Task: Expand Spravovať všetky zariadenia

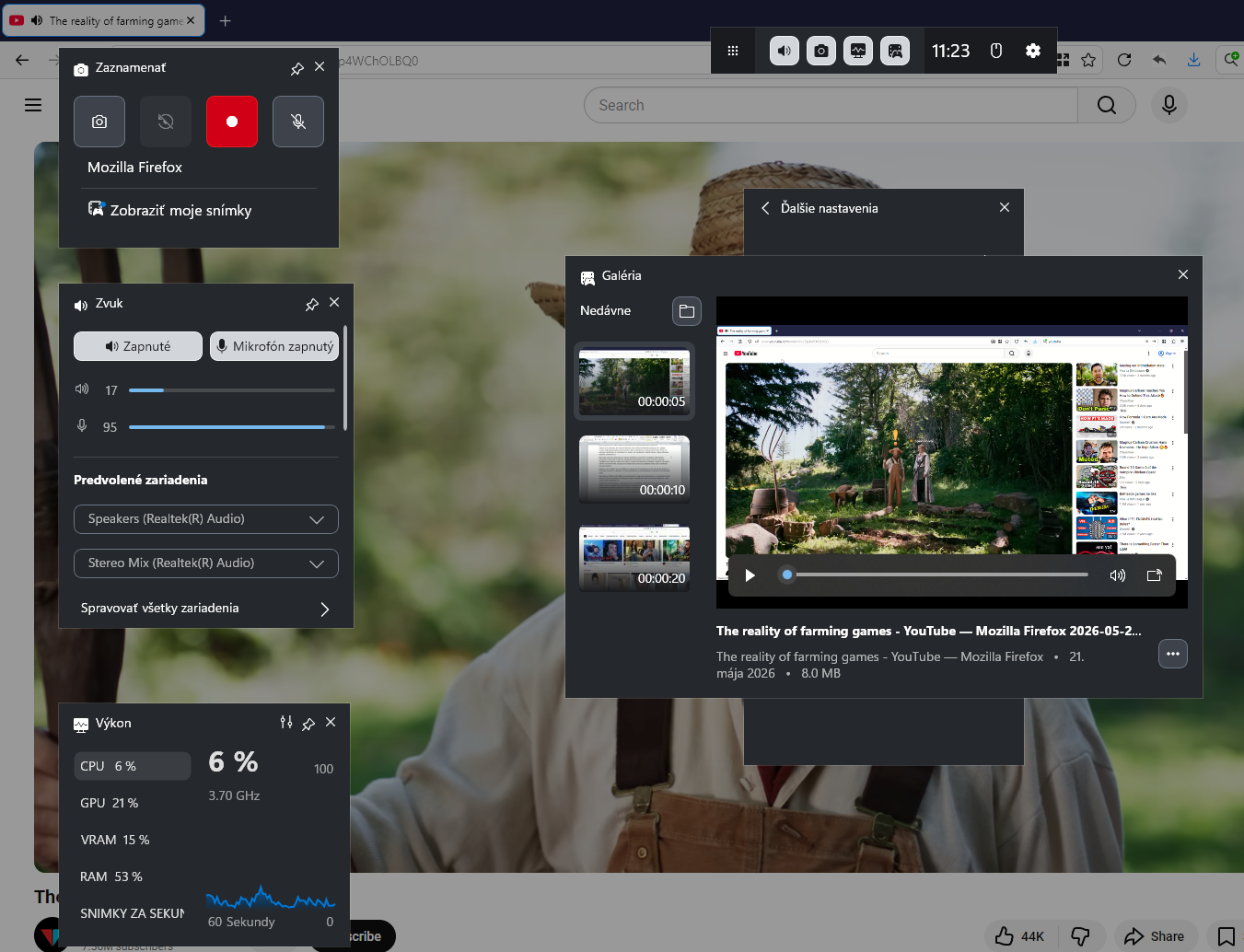Action: click(206, 609)
